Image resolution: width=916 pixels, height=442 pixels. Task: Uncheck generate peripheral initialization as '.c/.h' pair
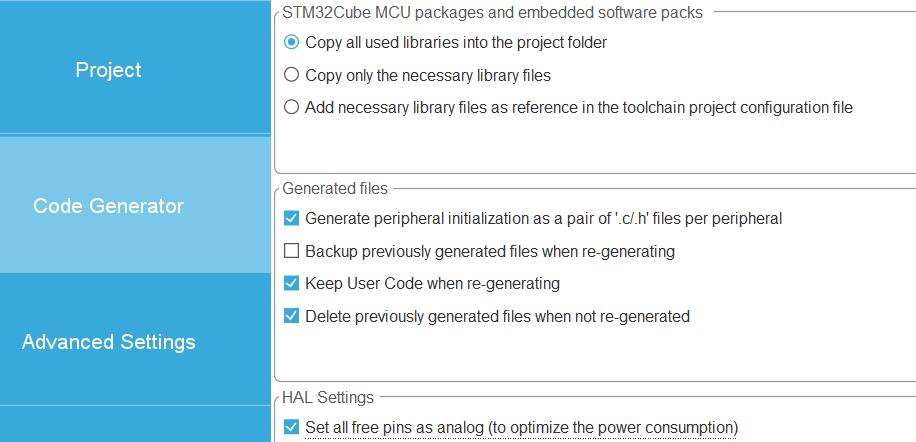(292, 218)
